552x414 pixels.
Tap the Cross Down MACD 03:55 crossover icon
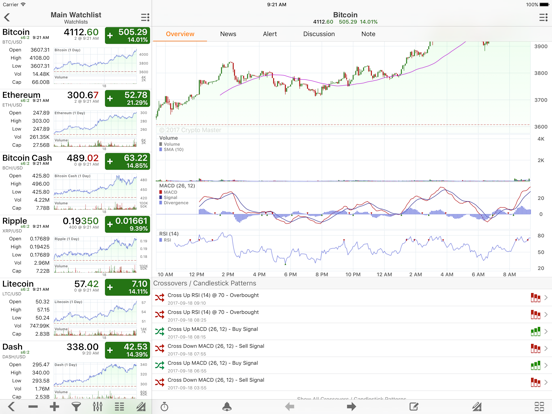click(159, 382)
